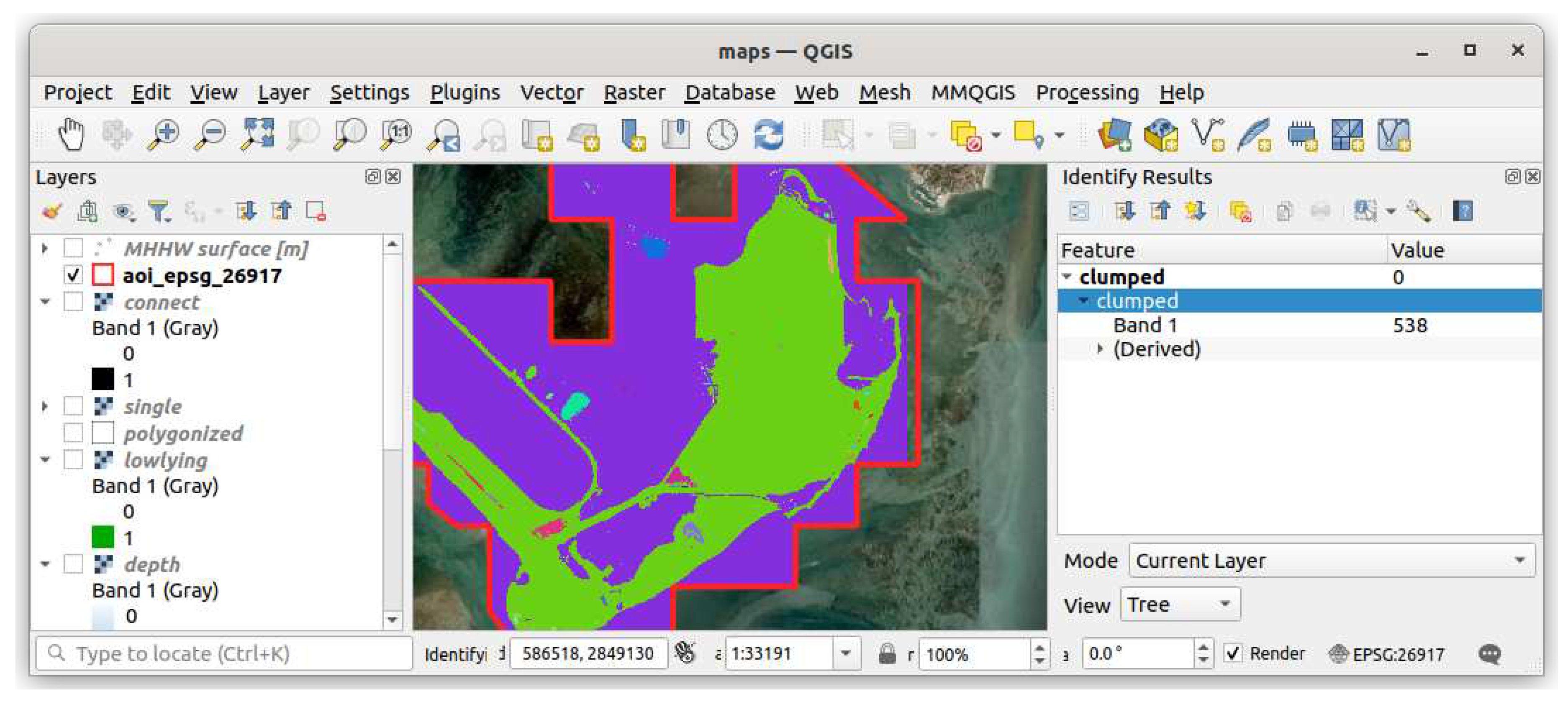
Task: Uncheck the aoi_epsg_26917 layer visibility
Action: click(x=73, y=276)
